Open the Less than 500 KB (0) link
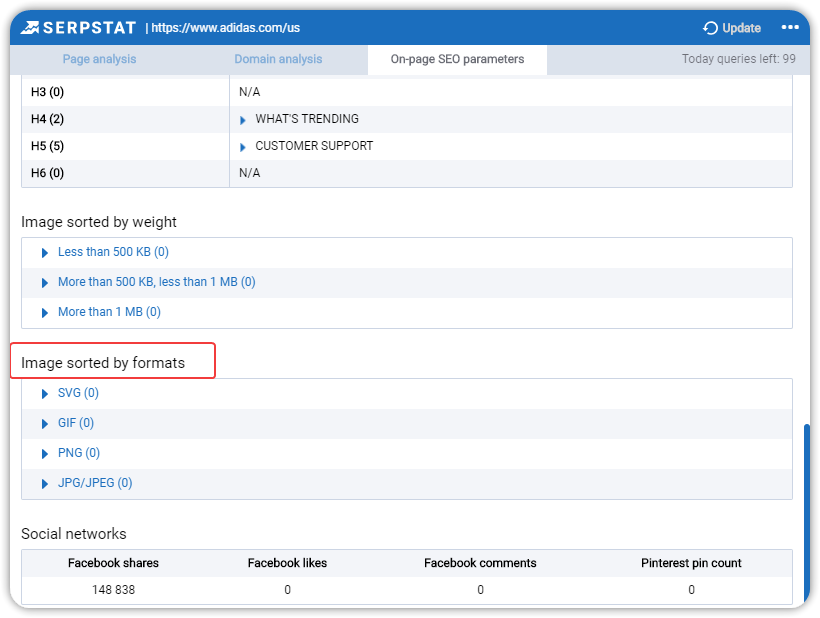This screenshot has width=820, height=618. [x=113, y=252]
